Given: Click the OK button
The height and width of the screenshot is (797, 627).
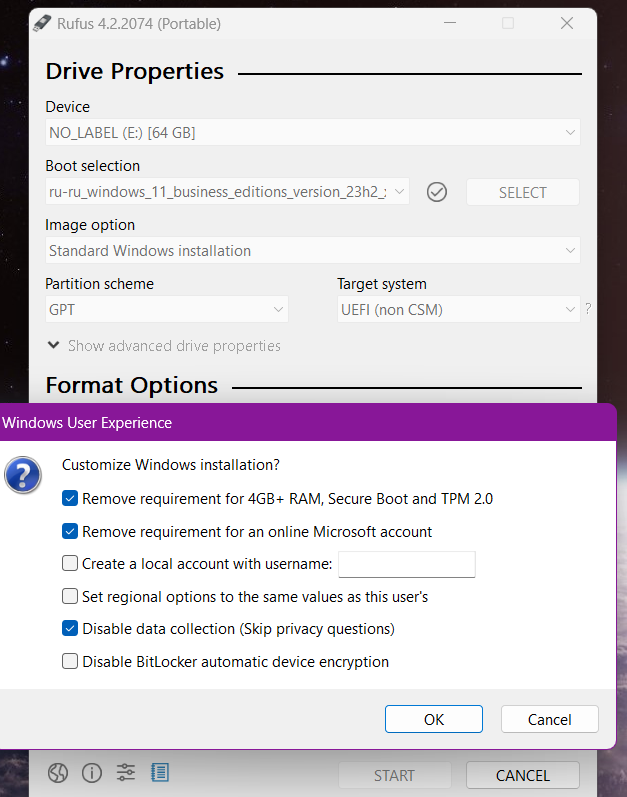Looking at the screenshot, I should (433, 719).
